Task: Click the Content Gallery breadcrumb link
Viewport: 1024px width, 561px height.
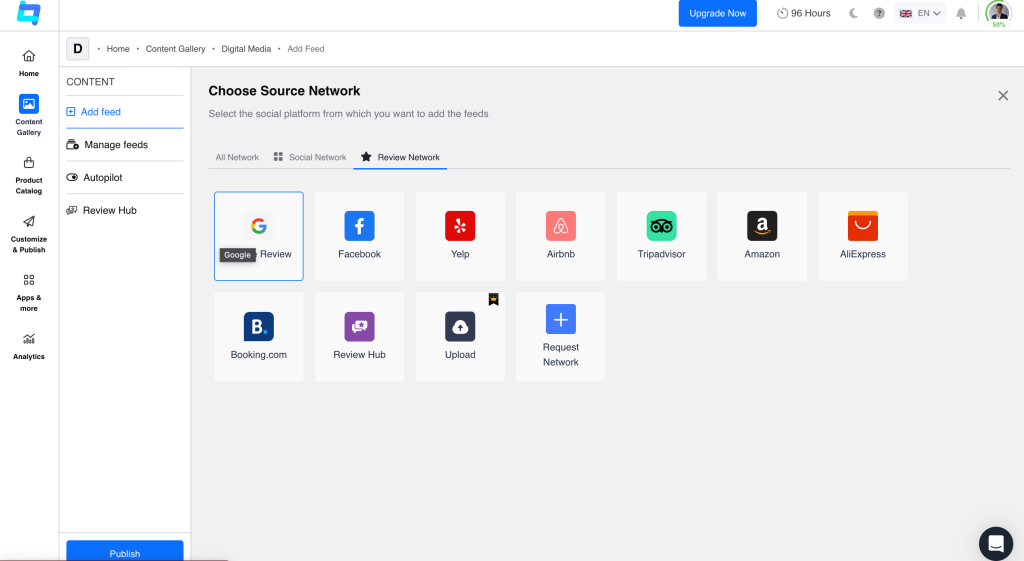Action: (175, 49)
